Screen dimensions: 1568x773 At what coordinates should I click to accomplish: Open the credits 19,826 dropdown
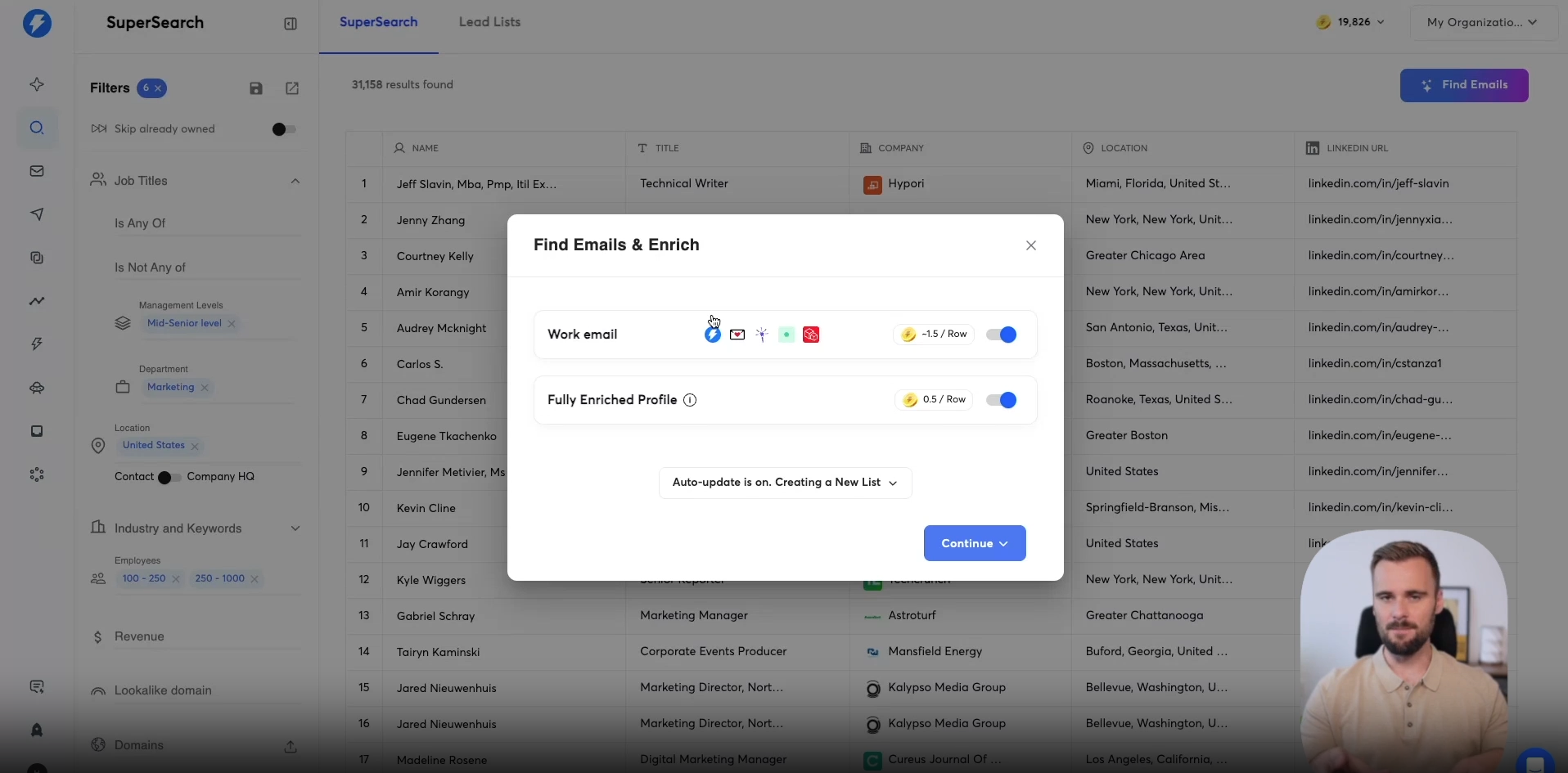[x=1351, y=22]
